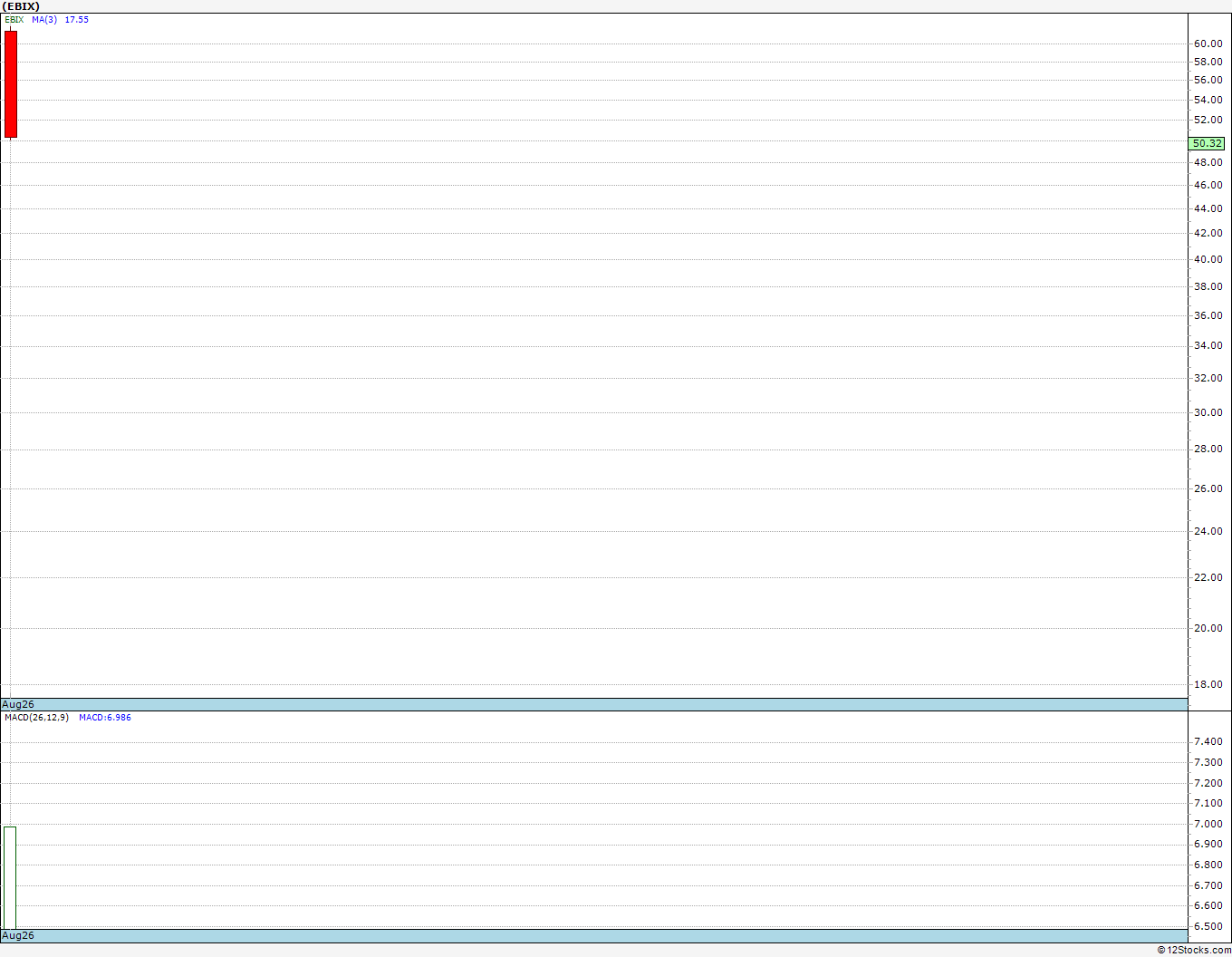The width and height of the screenshot is (1232, 957).
Task: Click the 60.00 price axis label
Action: click(1208, 43)
